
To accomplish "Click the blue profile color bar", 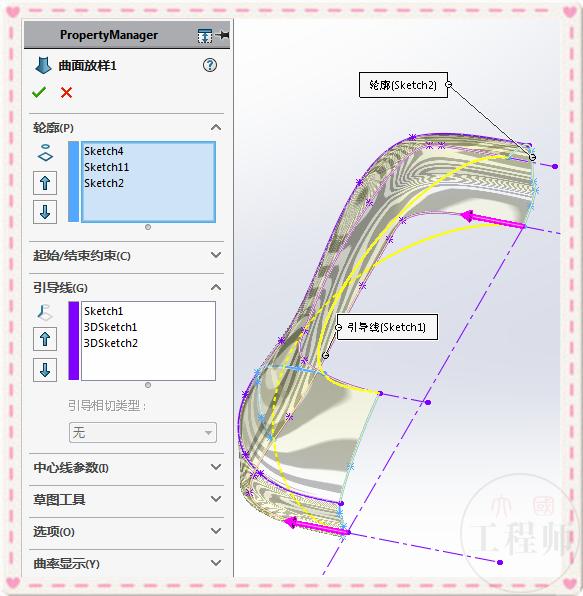I will coord(74,182).
